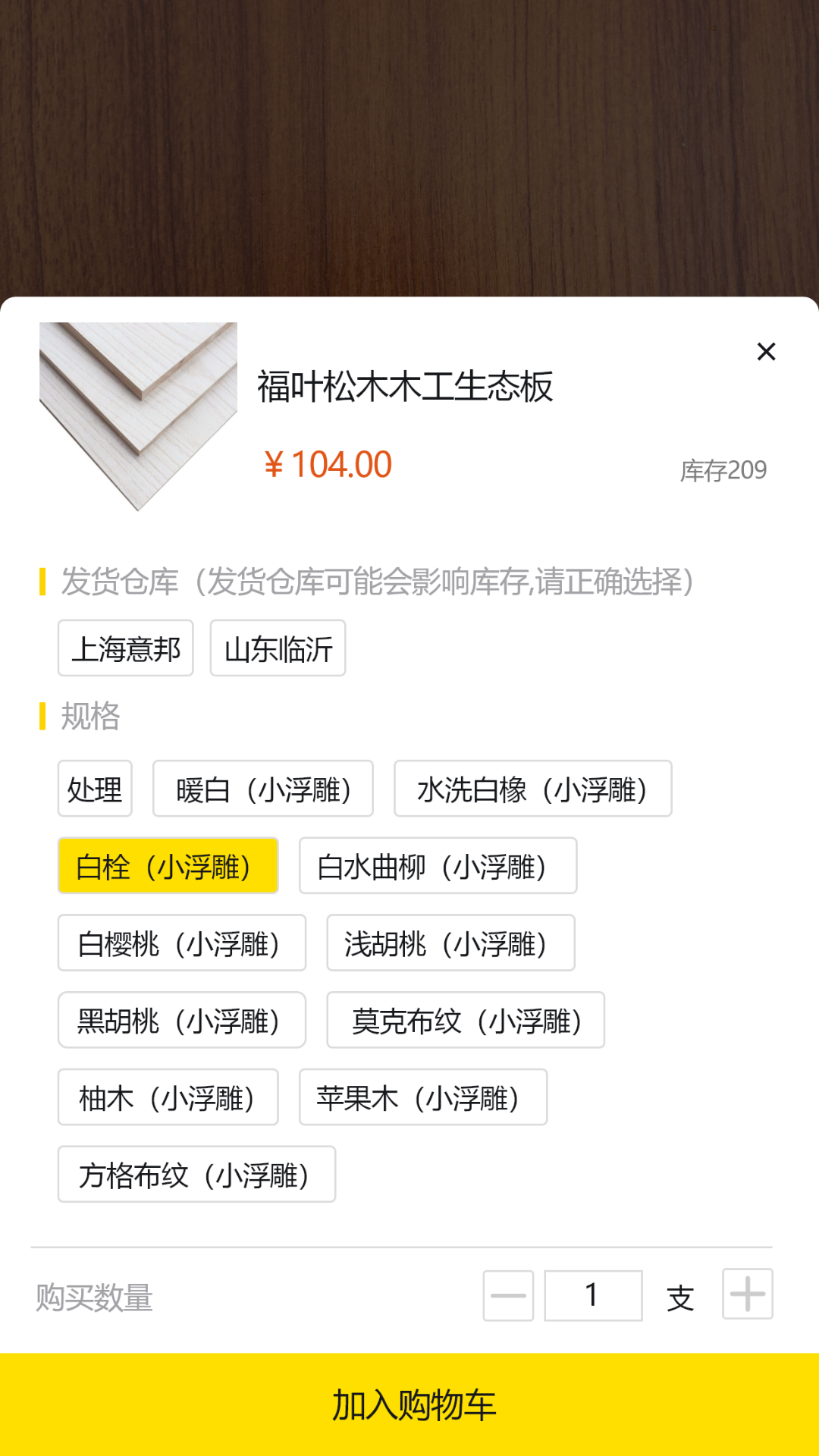819x1456 pixels.
Task: Pick 白樱桃（小浮雕）specification
Action: pos(182,943)
